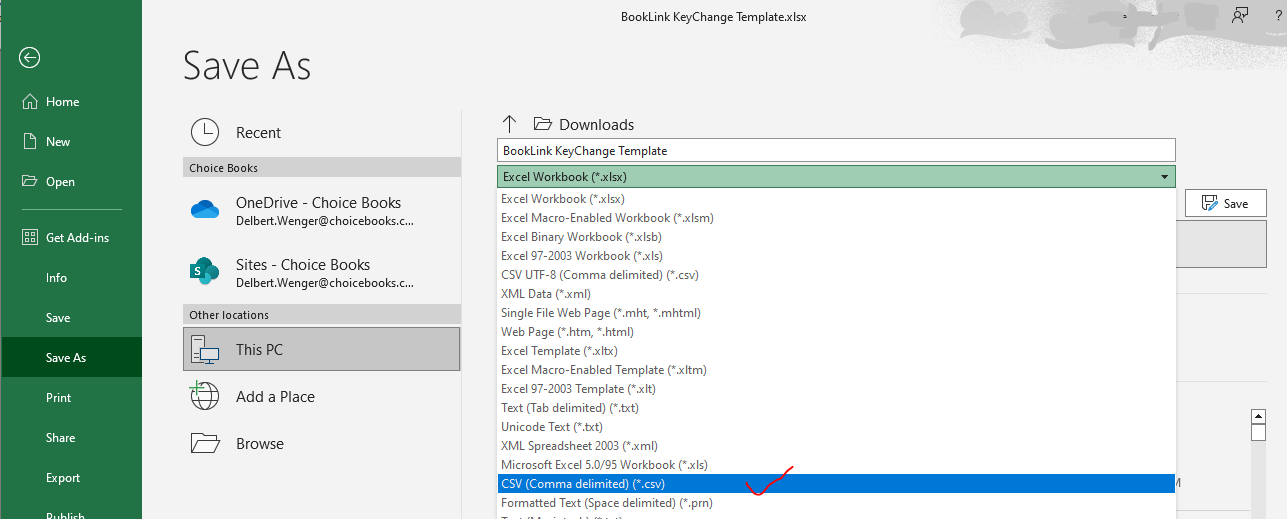
Task: Click the Add a Place globe icon
Action: click(x=205, y=396)
